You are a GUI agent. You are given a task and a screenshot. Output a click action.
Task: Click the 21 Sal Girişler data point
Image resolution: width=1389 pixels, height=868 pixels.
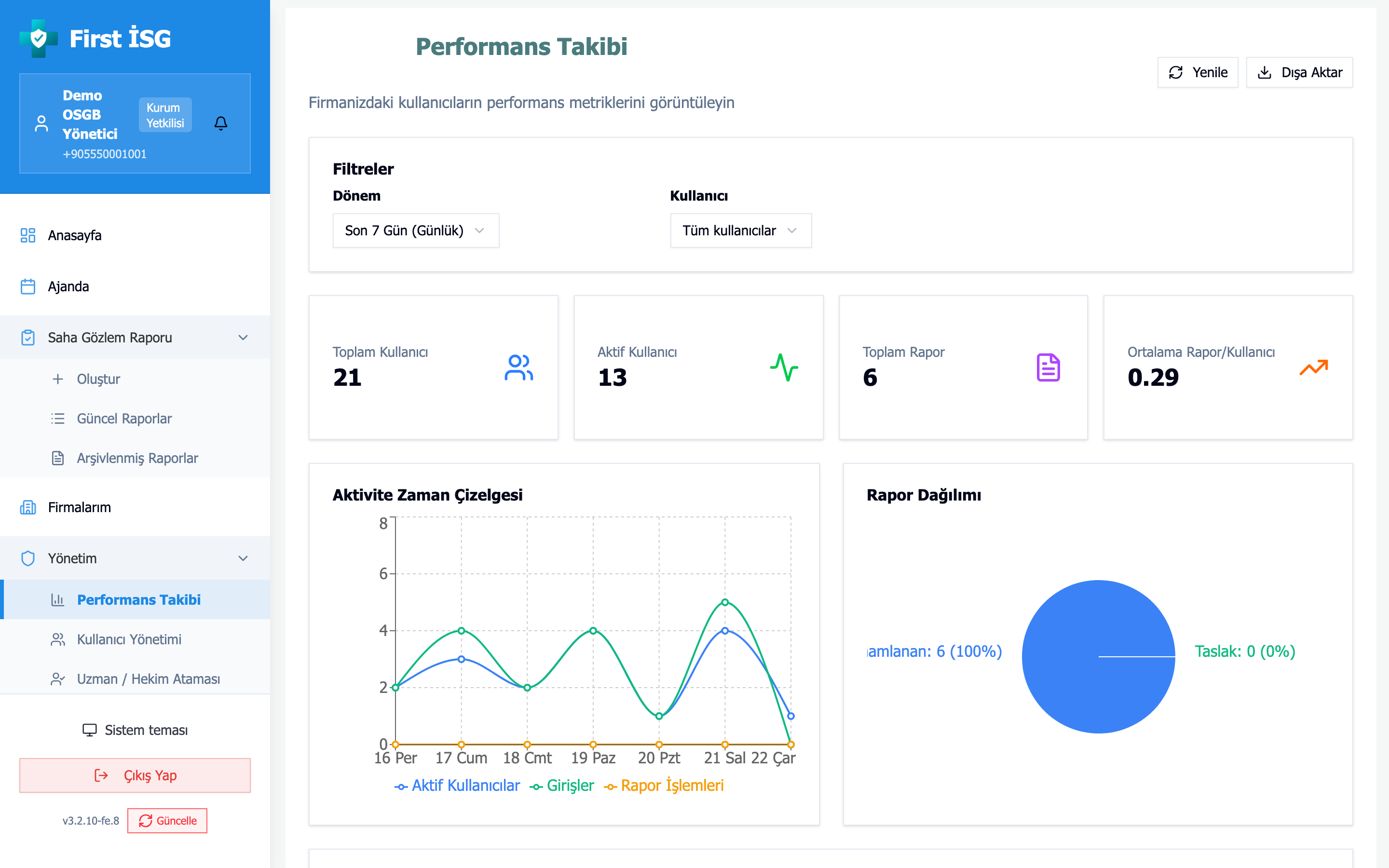[x=725, y=602]
